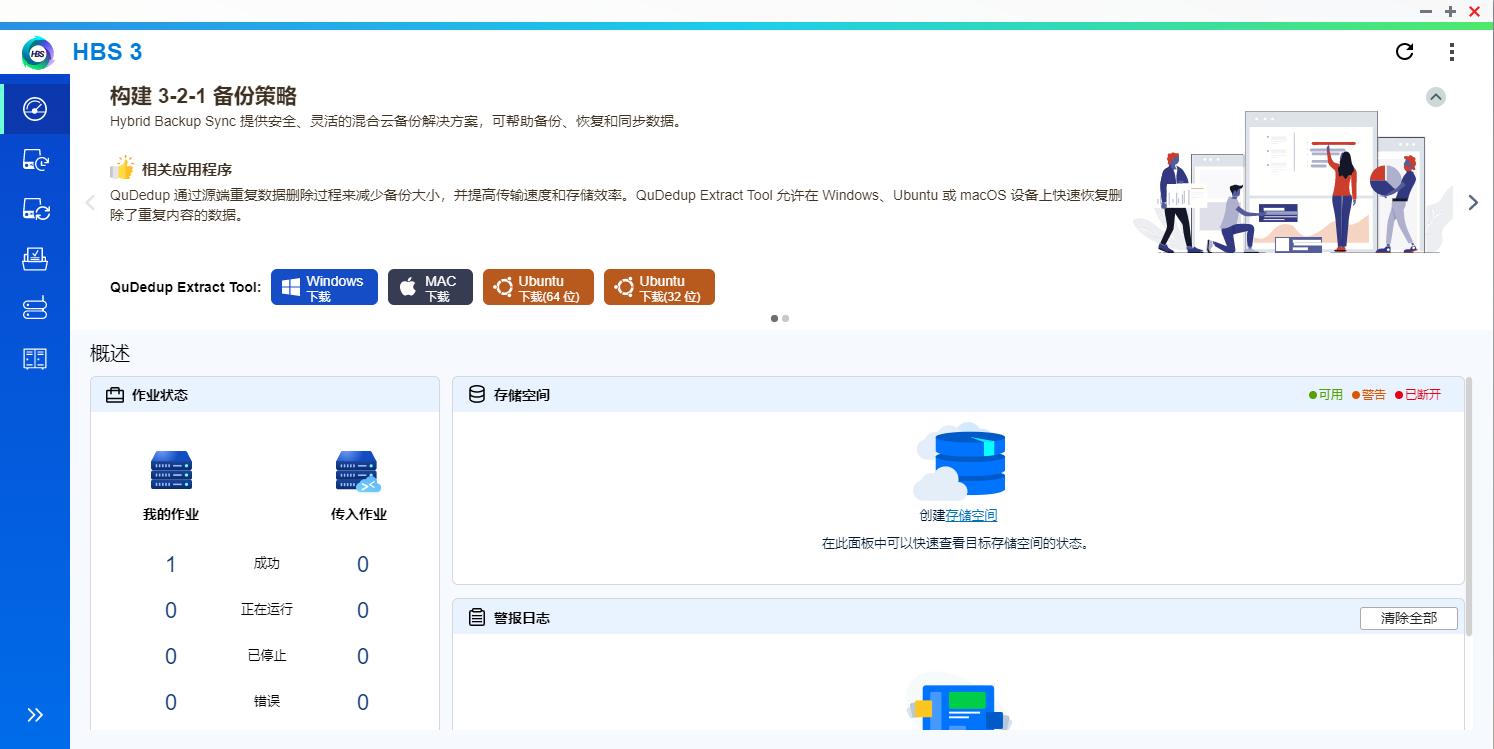Show the next banner with the right arrow
Screen dimensions: 1494x749
coord(1472,202)
